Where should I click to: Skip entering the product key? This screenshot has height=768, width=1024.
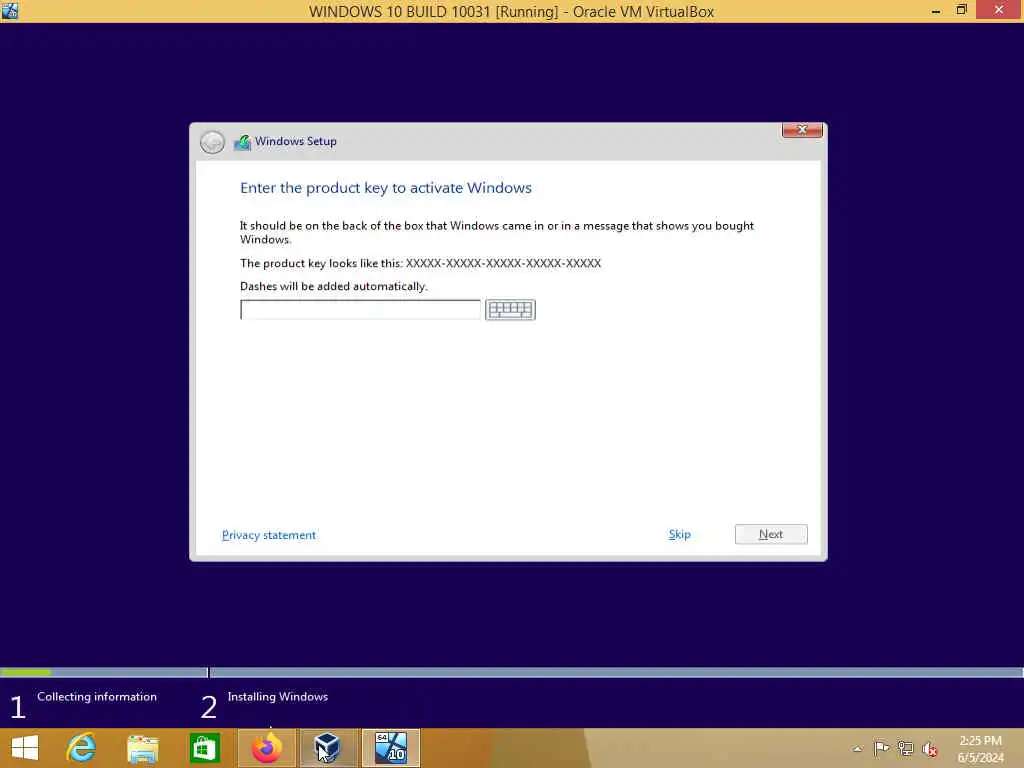point(679,534)
